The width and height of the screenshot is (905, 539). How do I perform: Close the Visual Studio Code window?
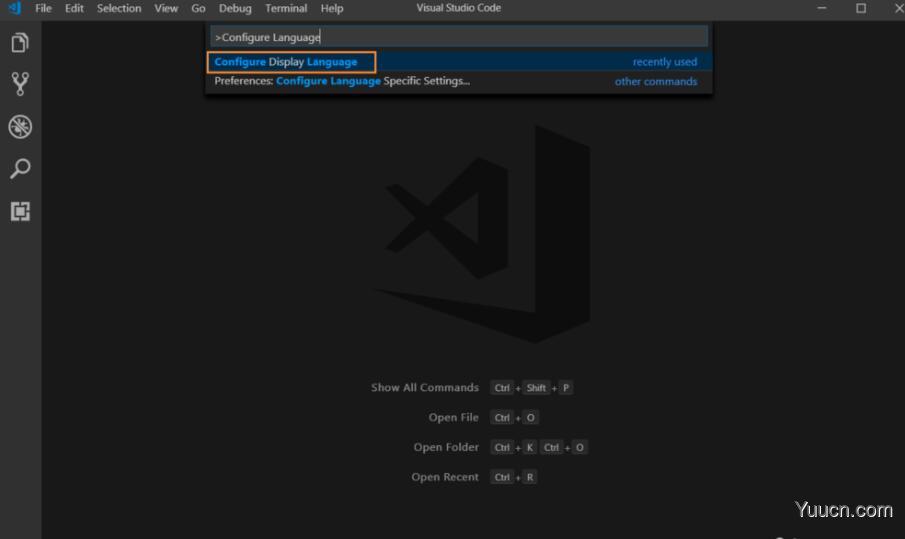pyautogui.click(x=898, y=8)
